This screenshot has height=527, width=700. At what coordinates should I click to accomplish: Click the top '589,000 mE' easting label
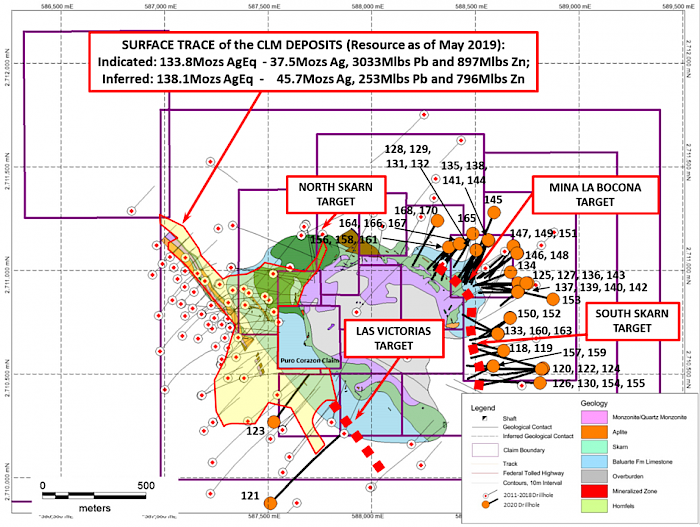(575, 7)
